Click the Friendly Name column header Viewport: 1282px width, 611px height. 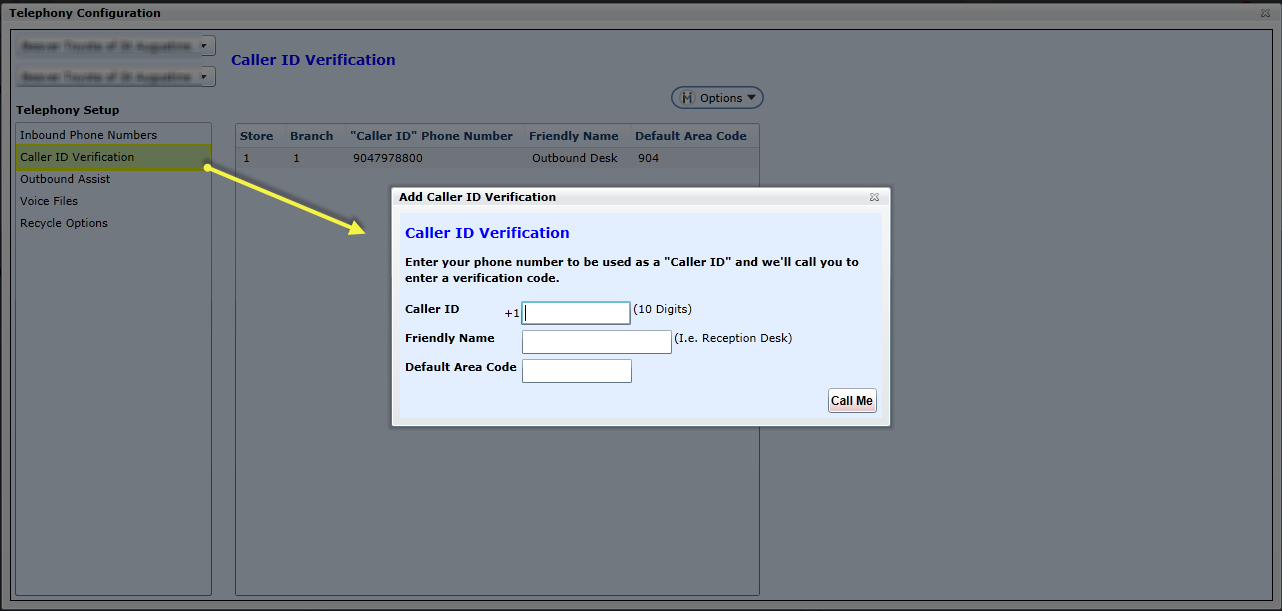[573, 136]
